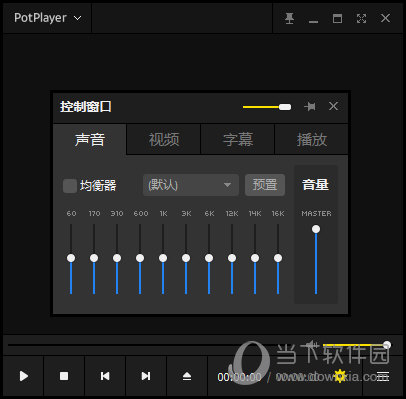Image resolution: width=406 pixels, height=399 pixels.
Task: Click the 预置 button
Action: click(x=265, y=185)
